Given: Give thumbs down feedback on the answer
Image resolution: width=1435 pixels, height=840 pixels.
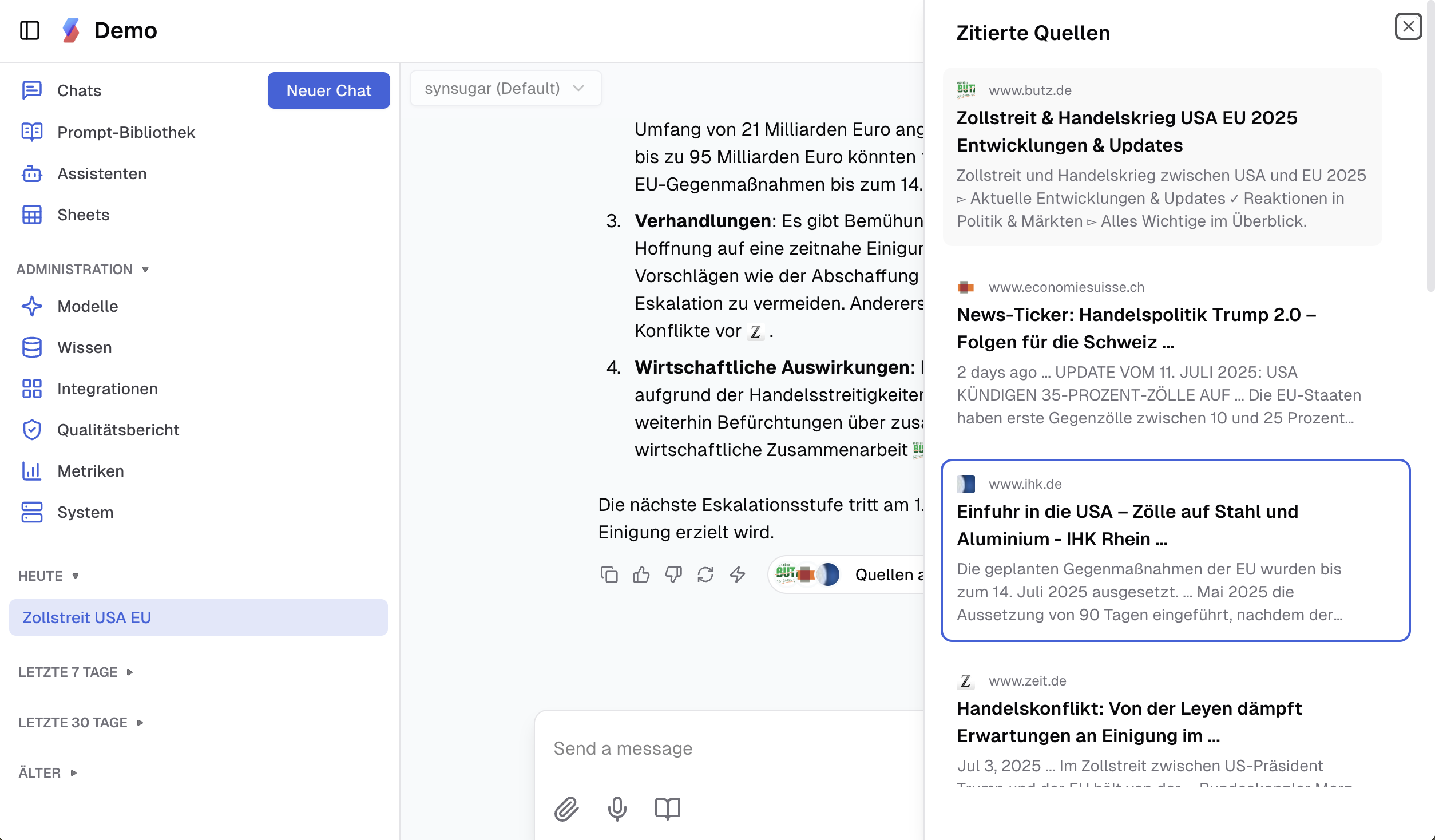Looking at the screenshot, I should [673, 575].
